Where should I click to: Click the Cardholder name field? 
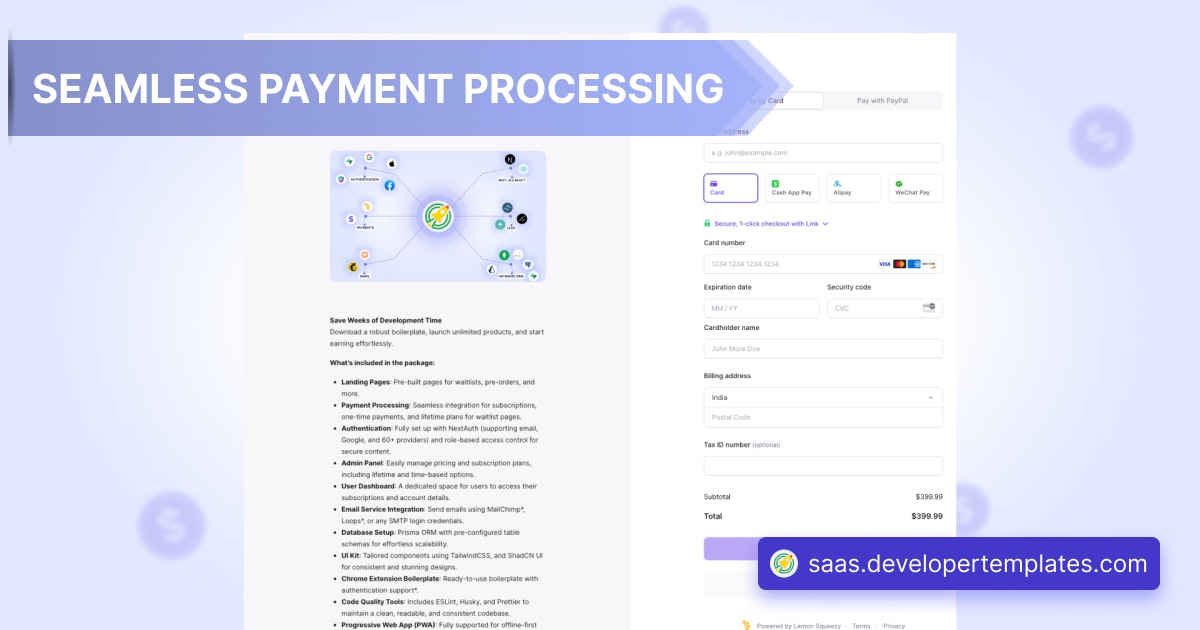coord(823,349)
